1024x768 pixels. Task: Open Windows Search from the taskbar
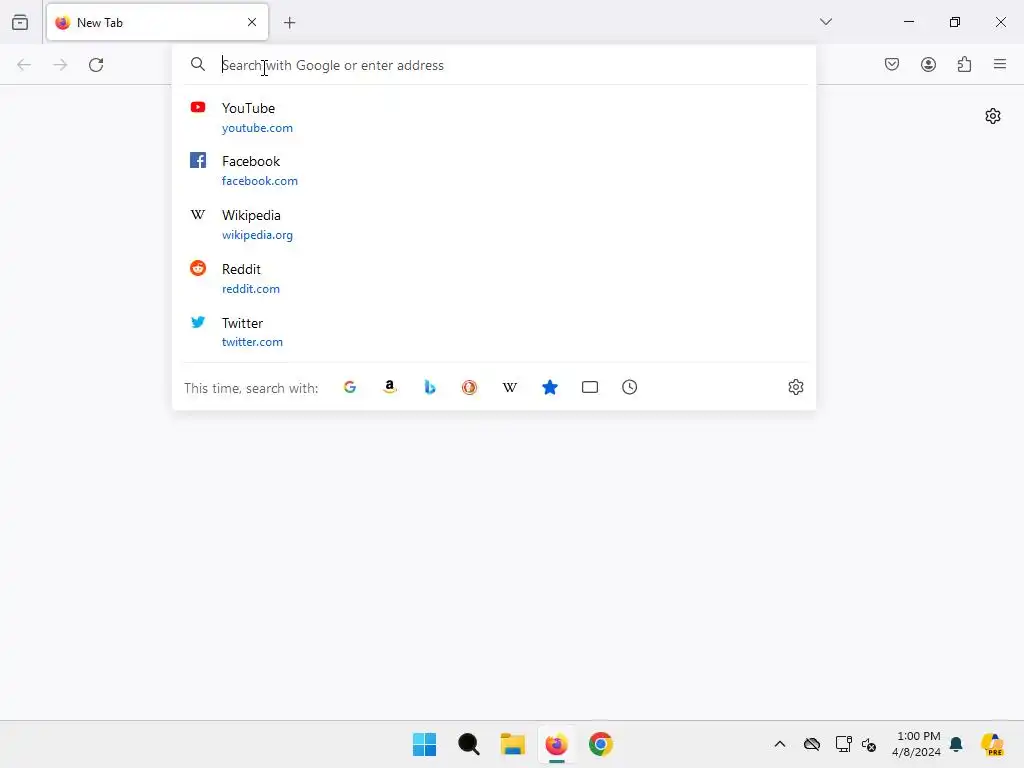coord(469,744)
